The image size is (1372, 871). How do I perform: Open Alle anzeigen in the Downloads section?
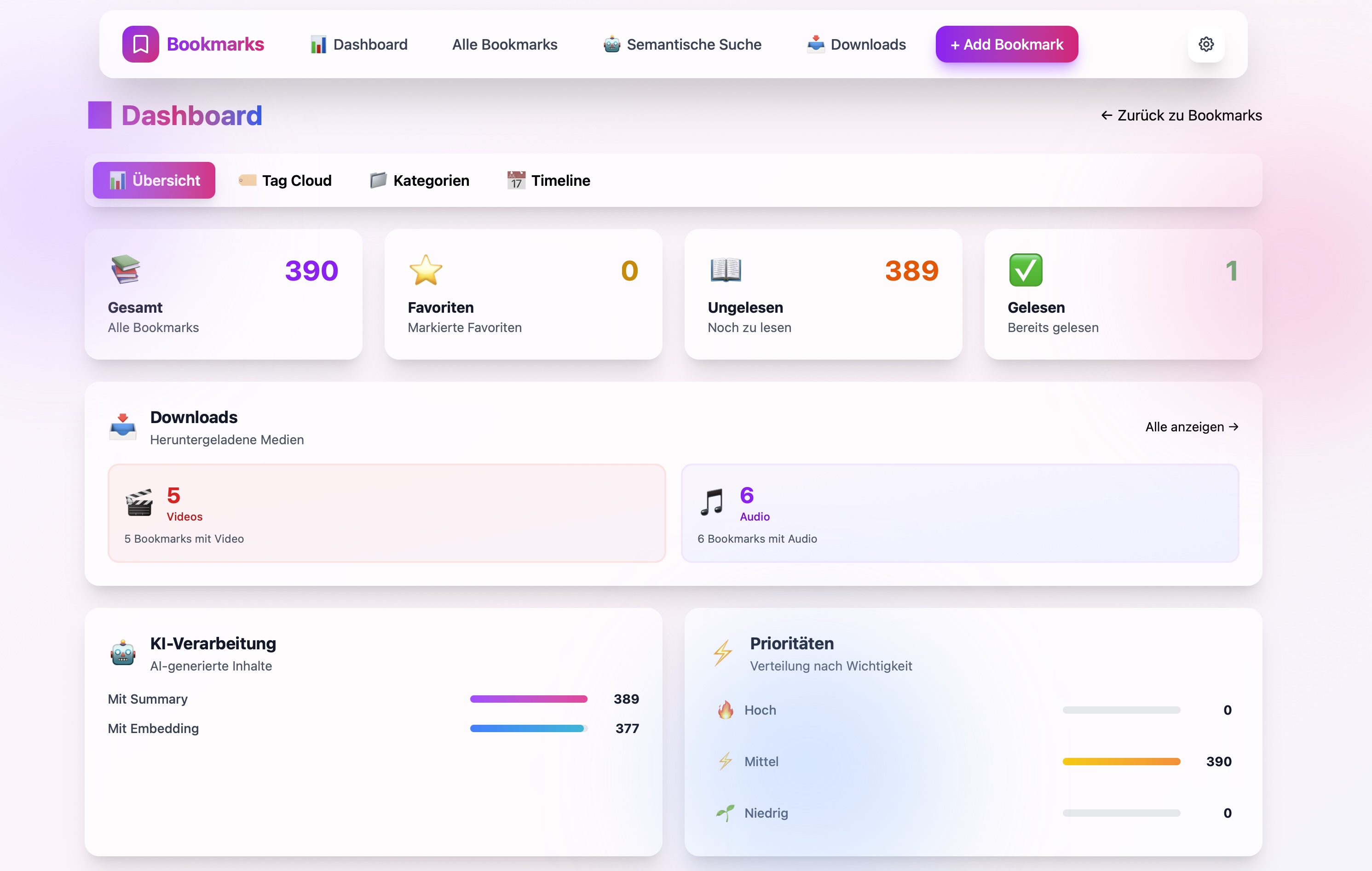(x=1192, y=427)
